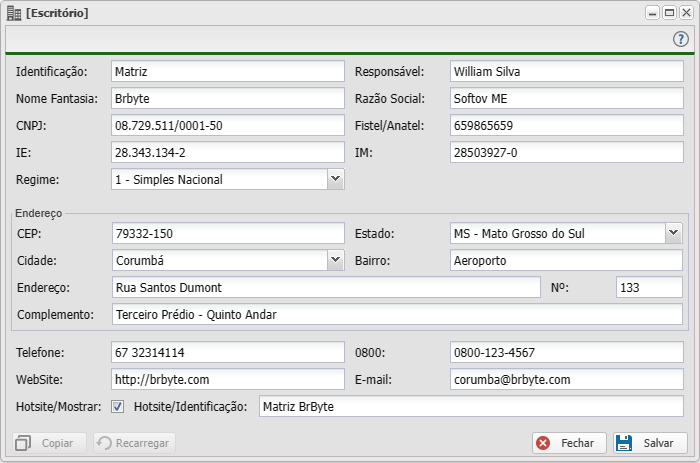Image resolution: width=700 pixels, height=463 pixels.
Task: Select the Responsável text field
Action: click(565, 72)
